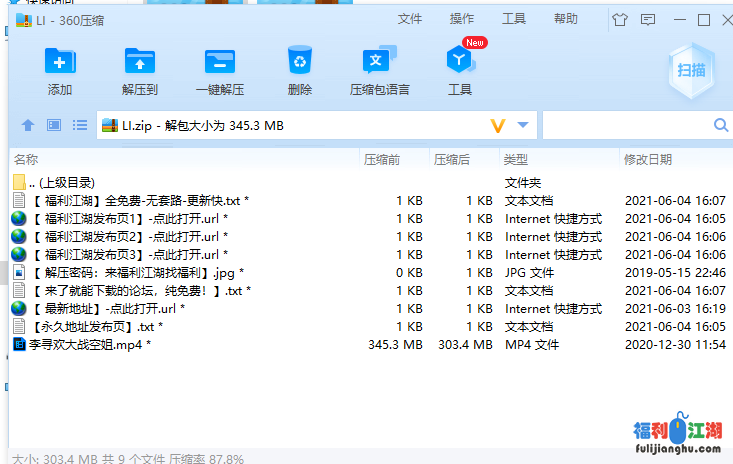Go up one level with the up arrow
Viewport: 733px width, 464px height.
click(x=28, y=126)
